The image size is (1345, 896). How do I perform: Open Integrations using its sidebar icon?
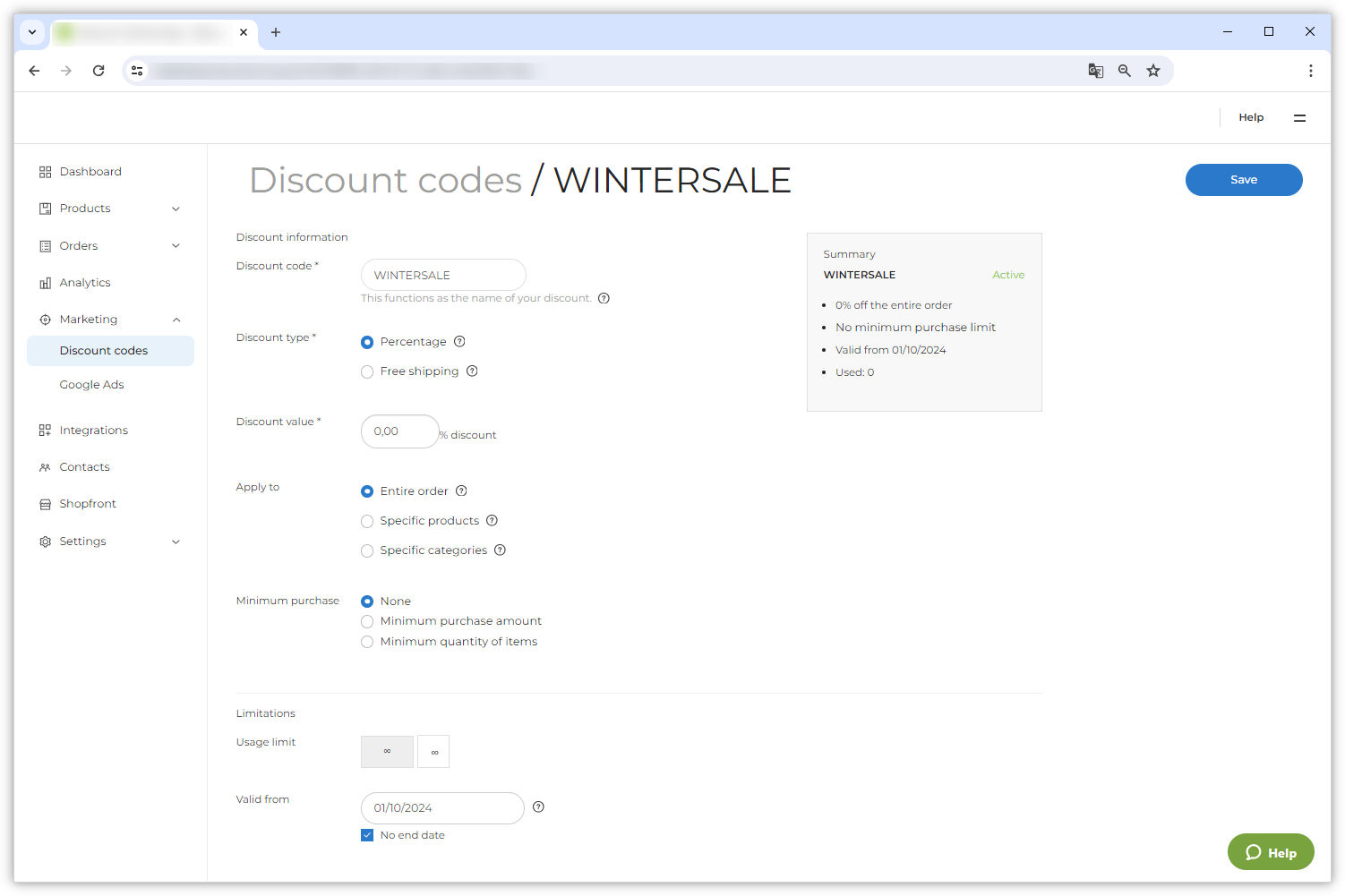pos(46,430)
